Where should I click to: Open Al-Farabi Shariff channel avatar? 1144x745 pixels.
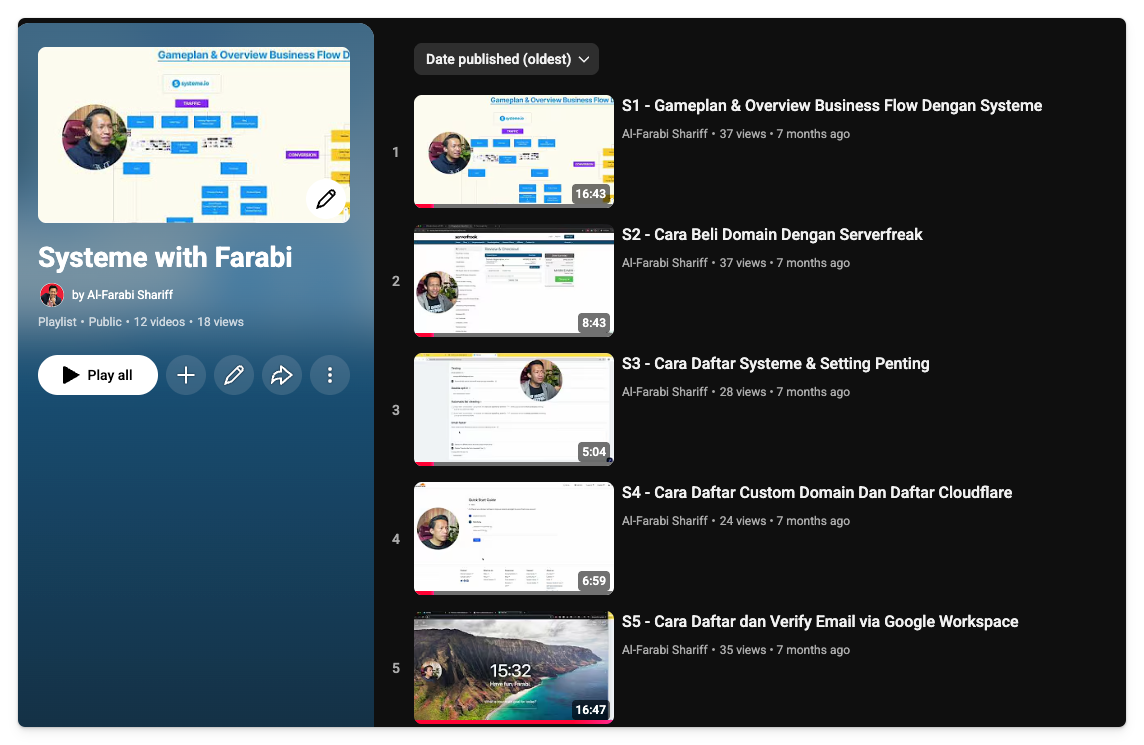click(51, 295)
